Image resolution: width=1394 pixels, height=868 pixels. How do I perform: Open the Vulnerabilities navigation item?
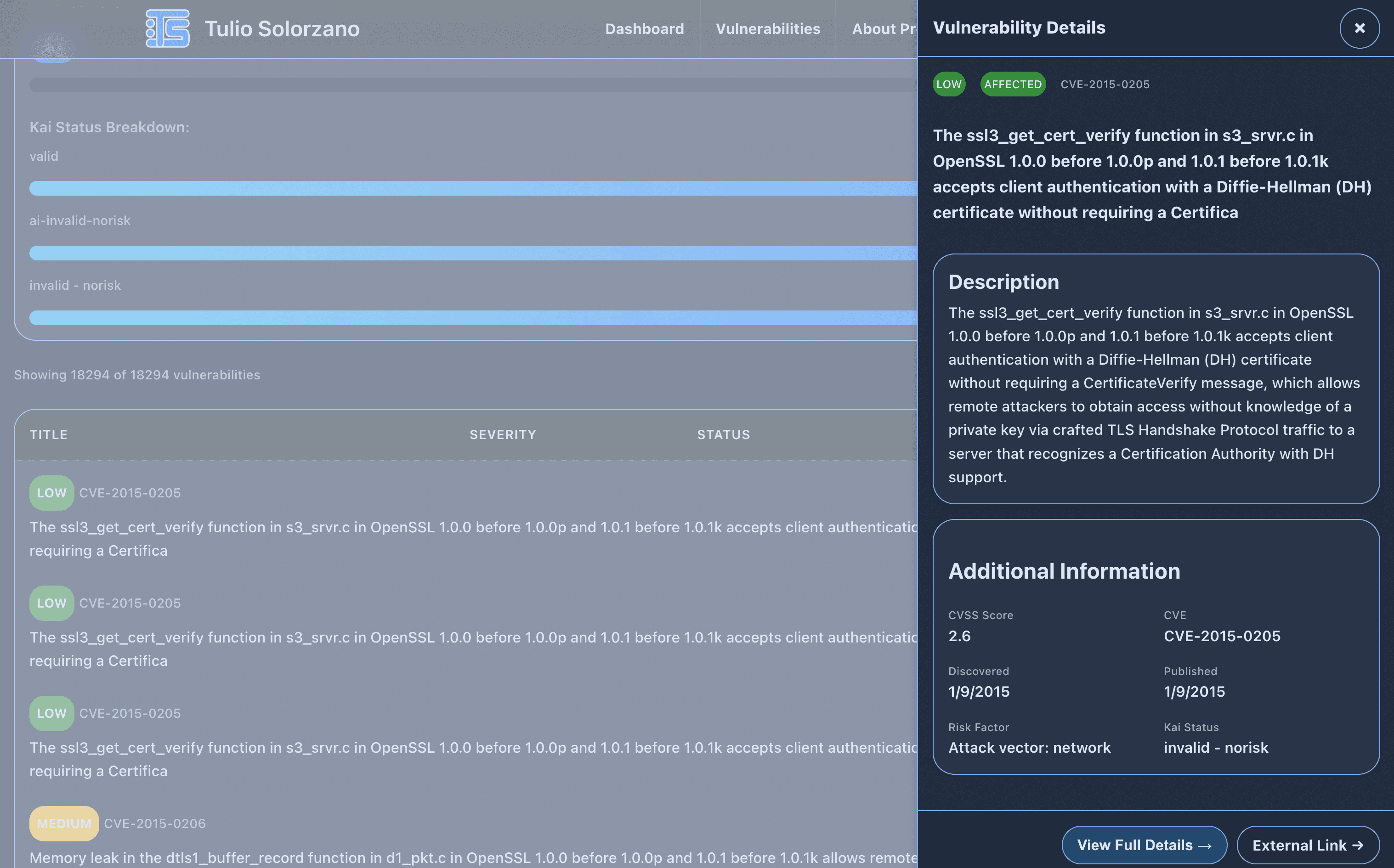768,28
